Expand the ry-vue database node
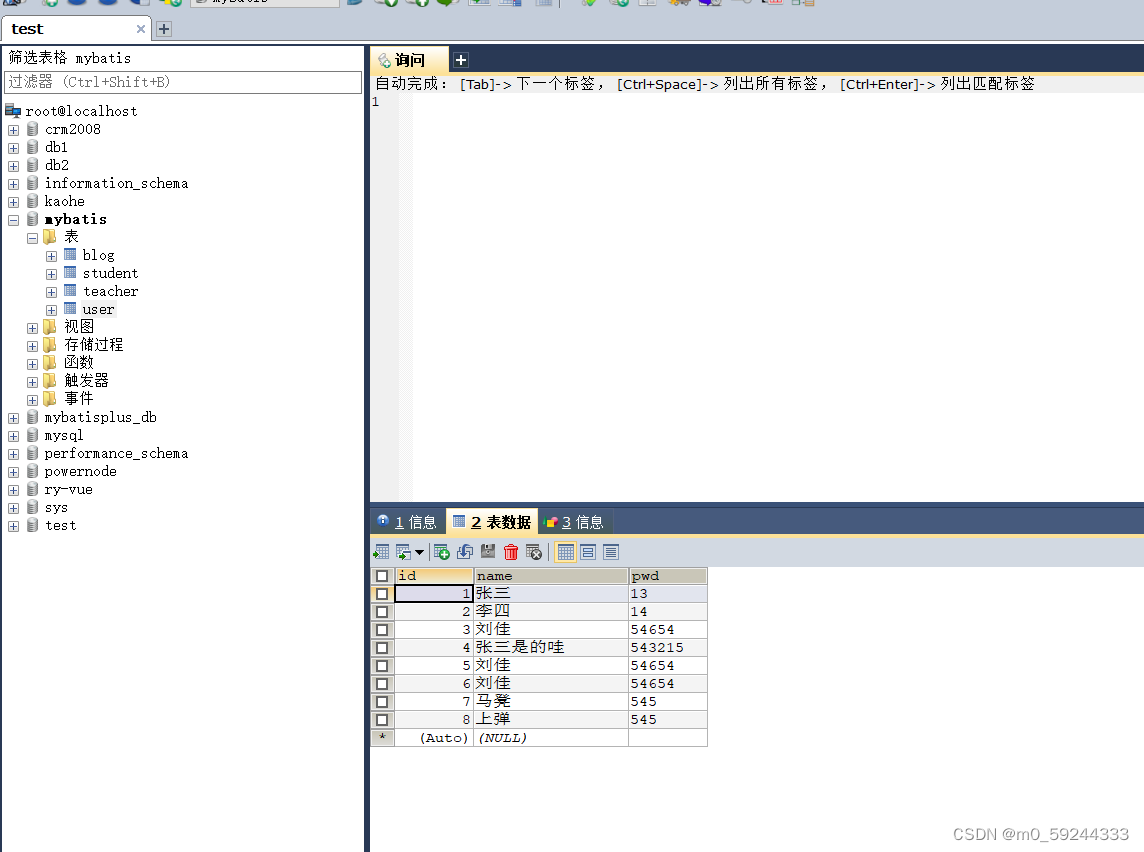Screen dimensions: 1144x852 pyautogui.click(x=13, y=490)
